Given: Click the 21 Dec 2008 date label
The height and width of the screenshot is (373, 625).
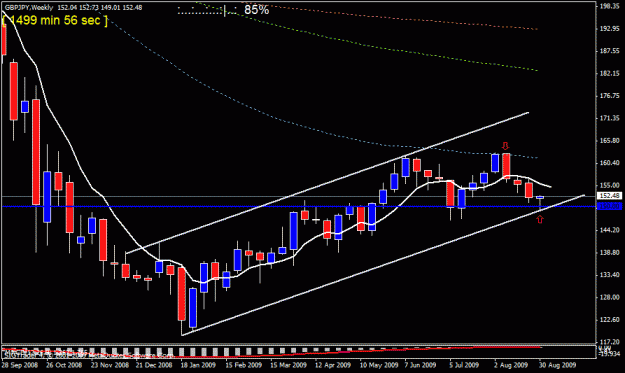Looking at the screenshot, I should coord(154,365).
